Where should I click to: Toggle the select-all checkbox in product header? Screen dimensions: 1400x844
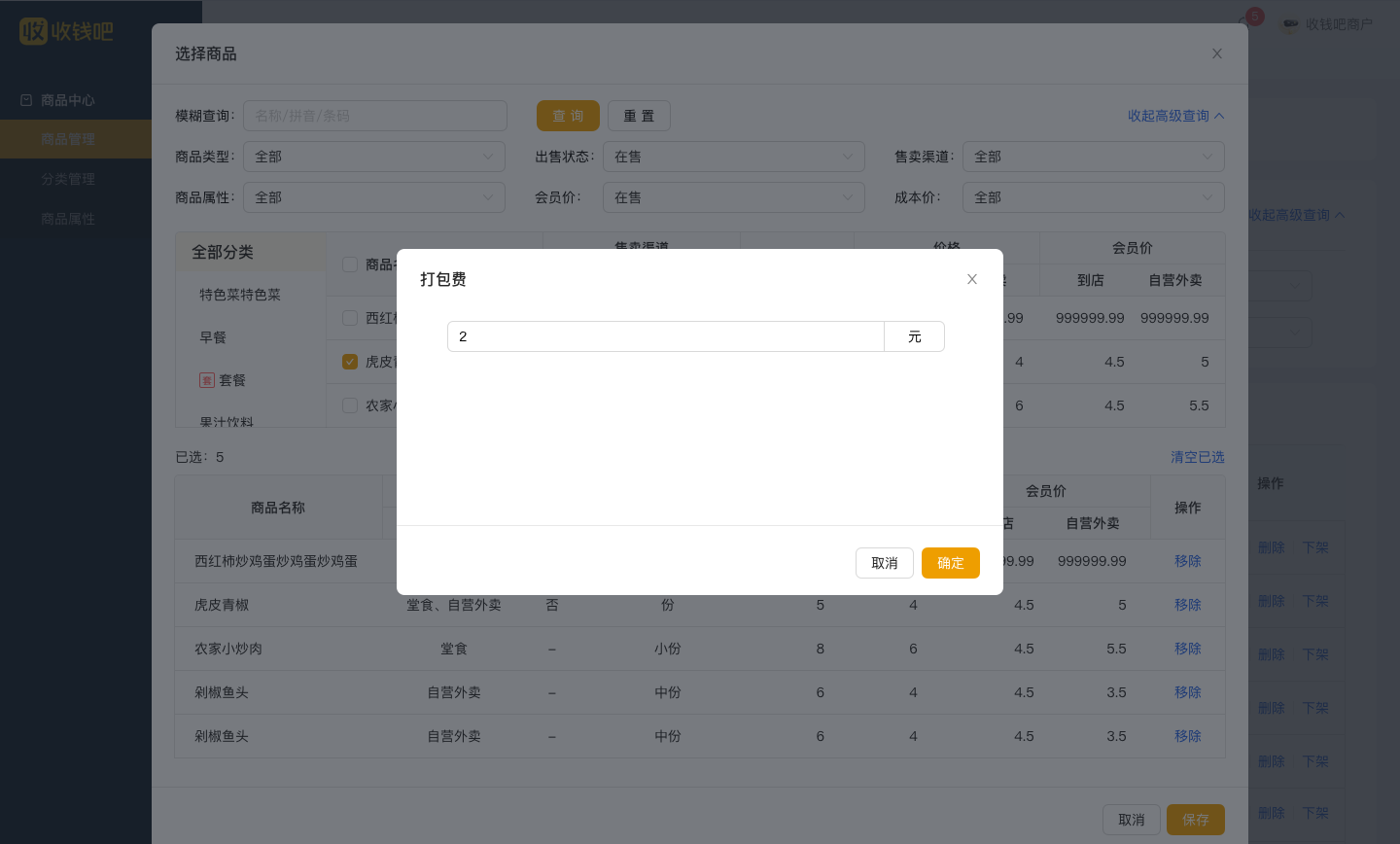350,264
